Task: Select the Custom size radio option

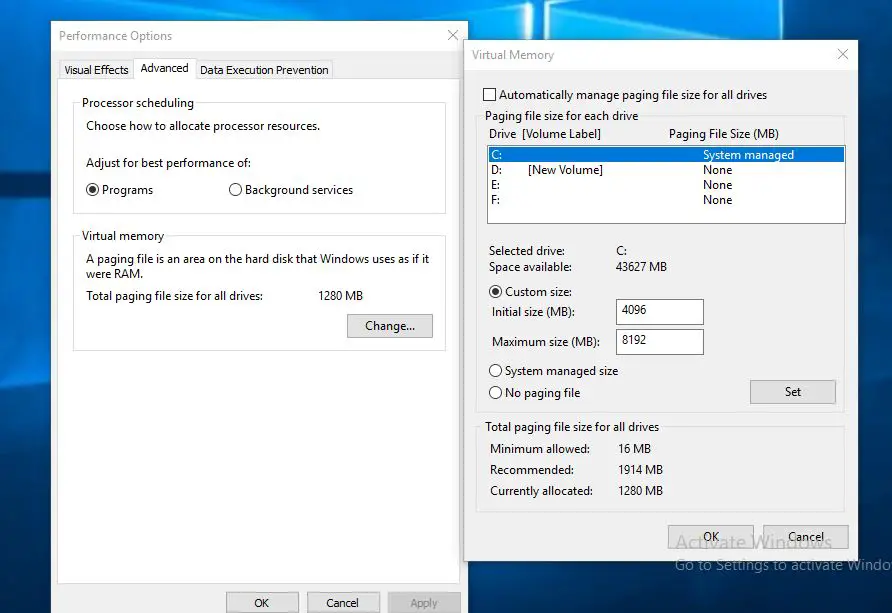Action: (x=496, y=292)
